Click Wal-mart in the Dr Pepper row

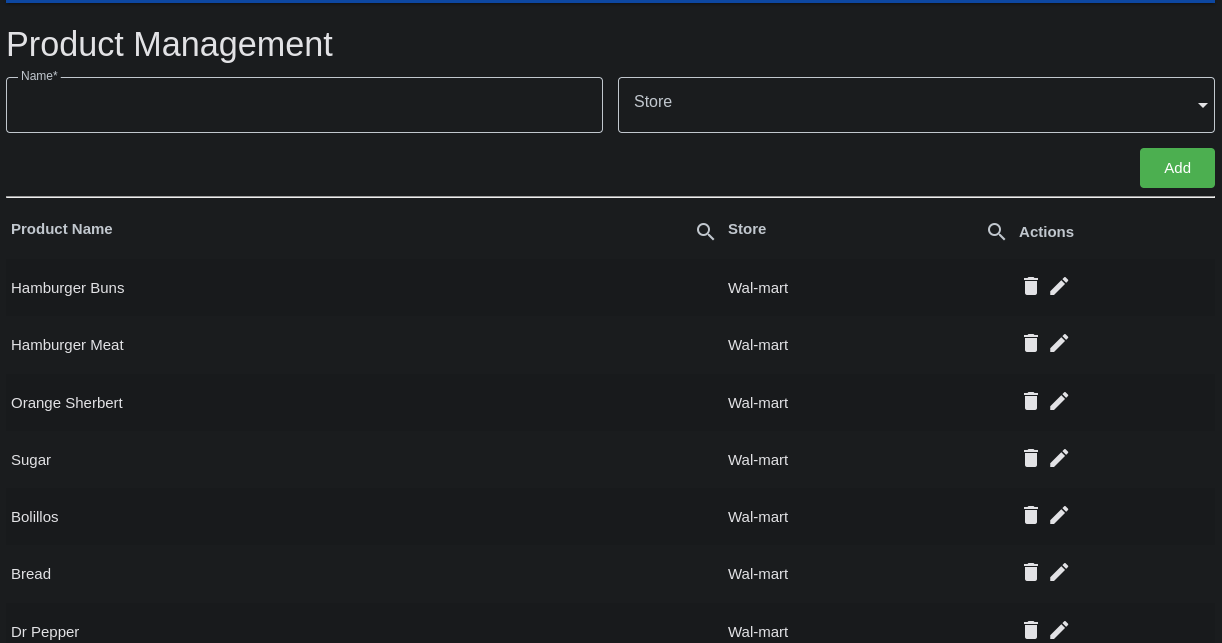(758, 632)
